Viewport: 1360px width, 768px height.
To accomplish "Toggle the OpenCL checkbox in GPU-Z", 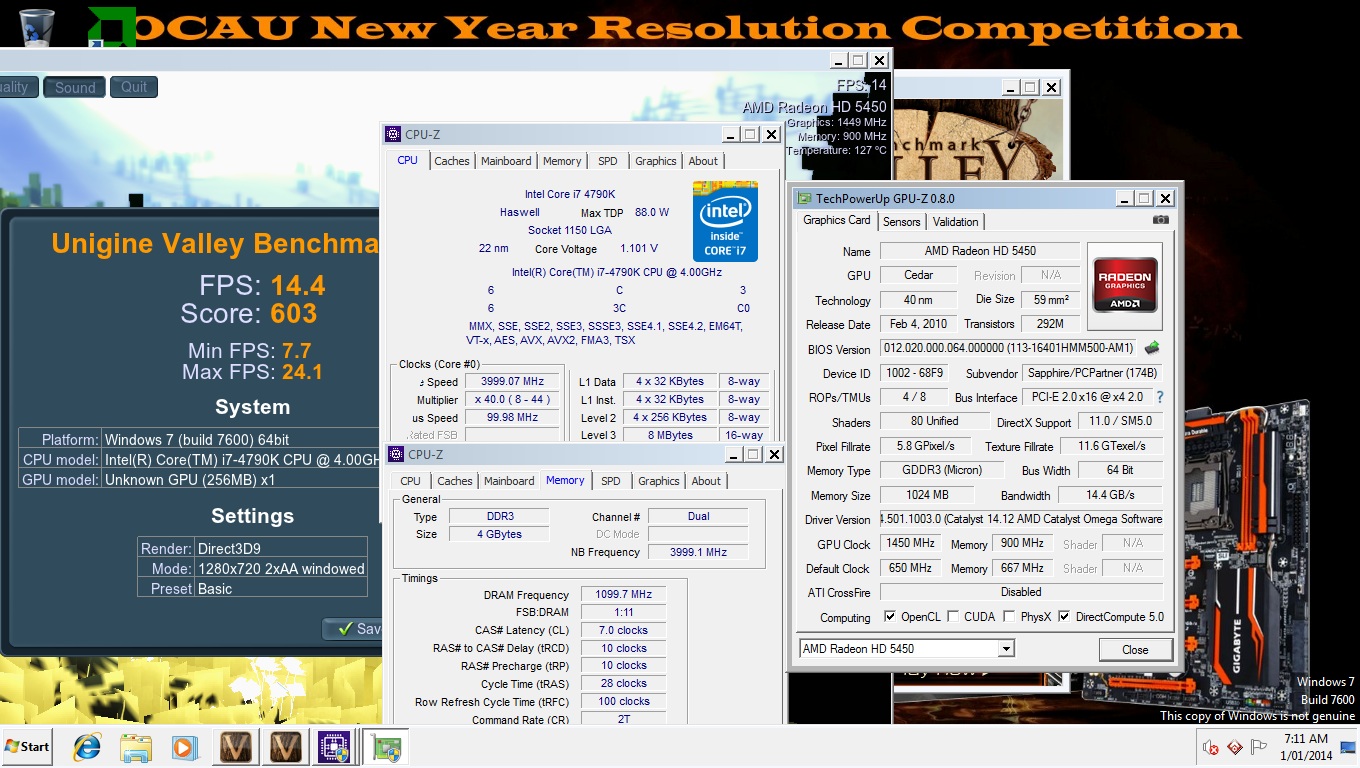I will (x=890, y=617).
